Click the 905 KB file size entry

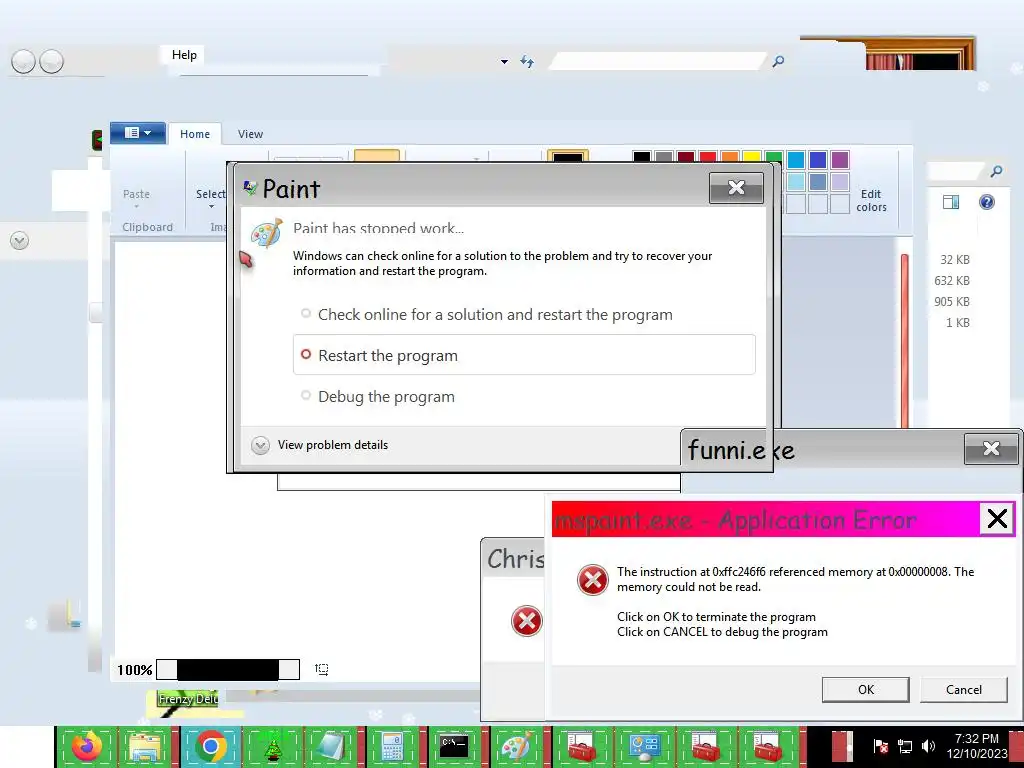tap(952, 302)
